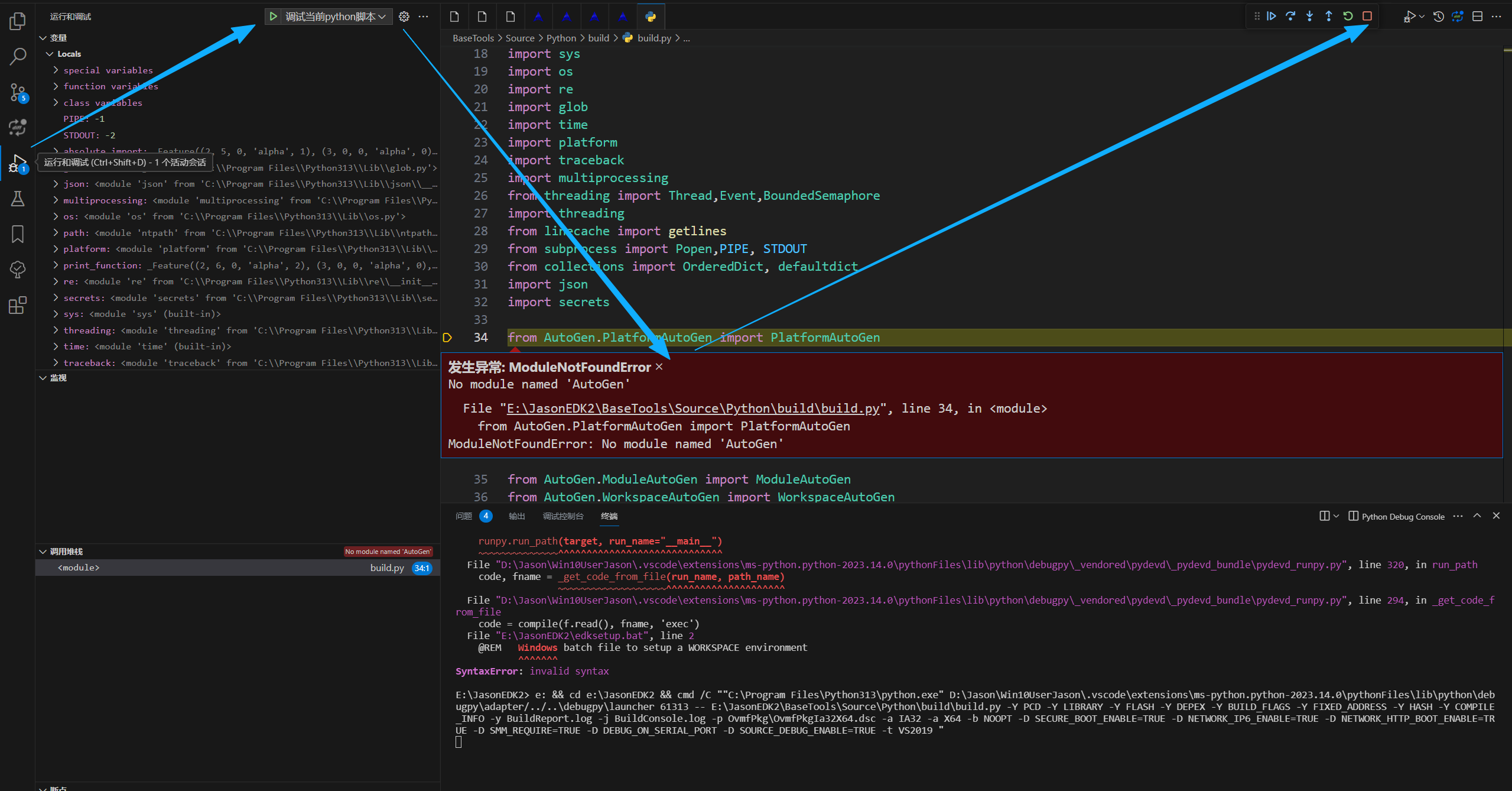The image size is (1512, 791).
Task: Open the edksetup.bat path link in terminal
Action: 573,636
